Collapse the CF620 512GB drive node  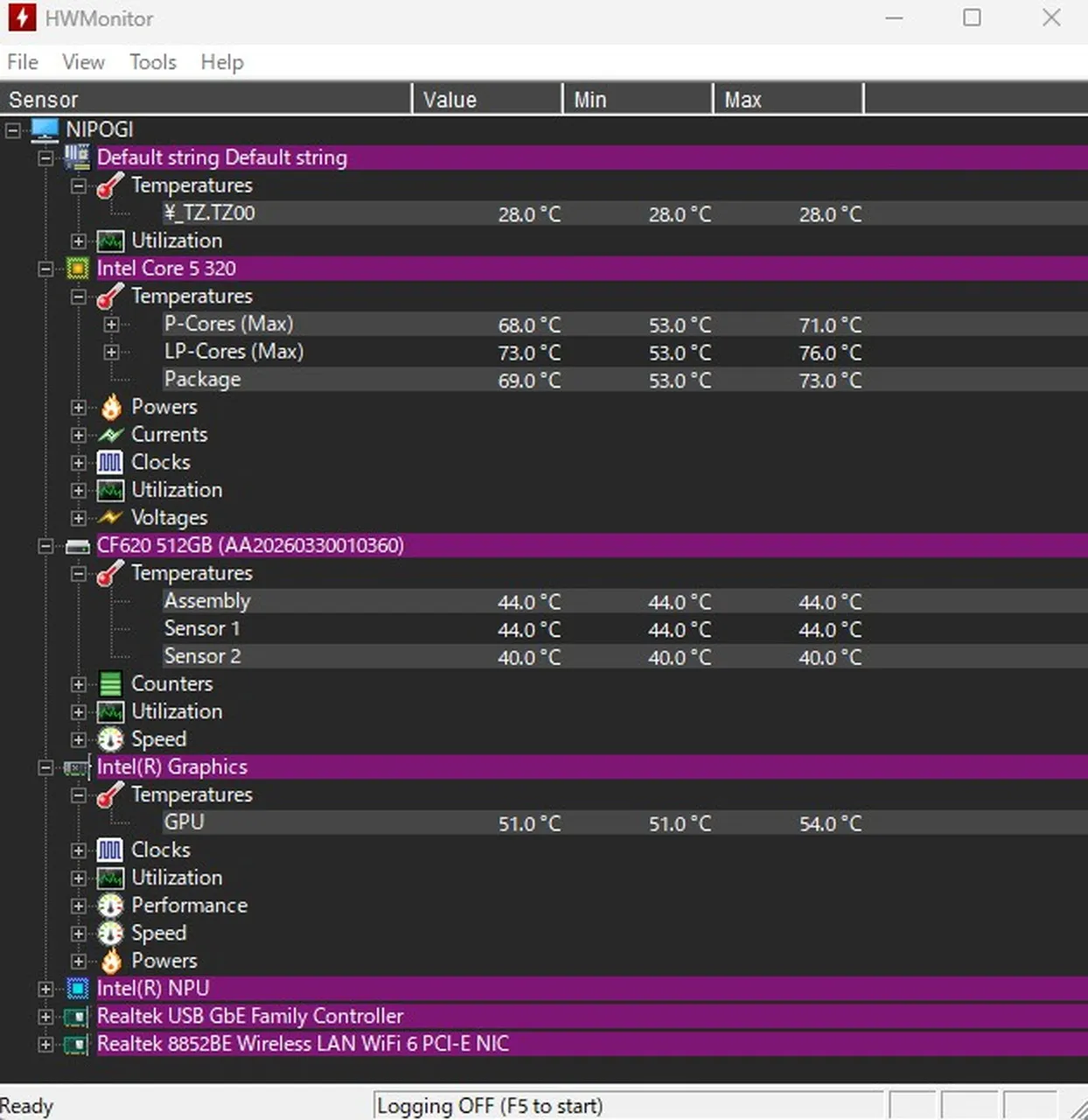(x=45, y=546)
